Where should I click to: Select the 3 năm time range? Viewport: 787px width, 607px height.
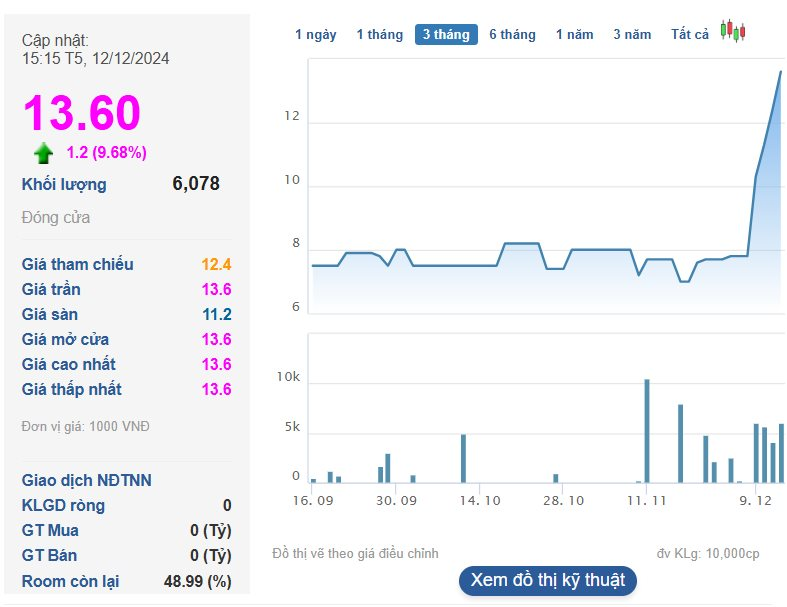(x=632, y=34)
